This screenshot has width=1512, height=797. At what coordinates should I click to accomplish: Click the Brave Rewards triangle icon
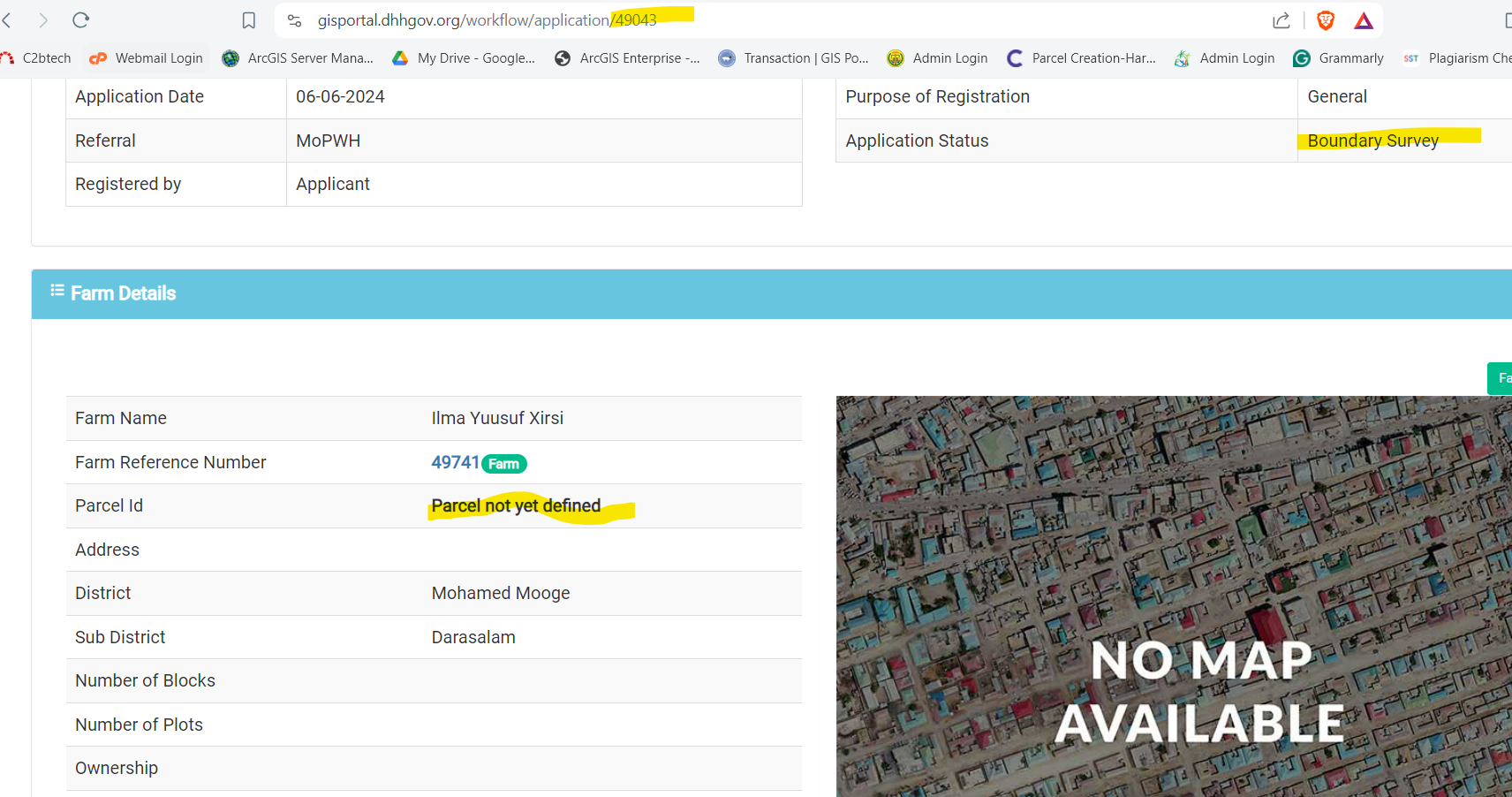click(x=1364, y=20)
